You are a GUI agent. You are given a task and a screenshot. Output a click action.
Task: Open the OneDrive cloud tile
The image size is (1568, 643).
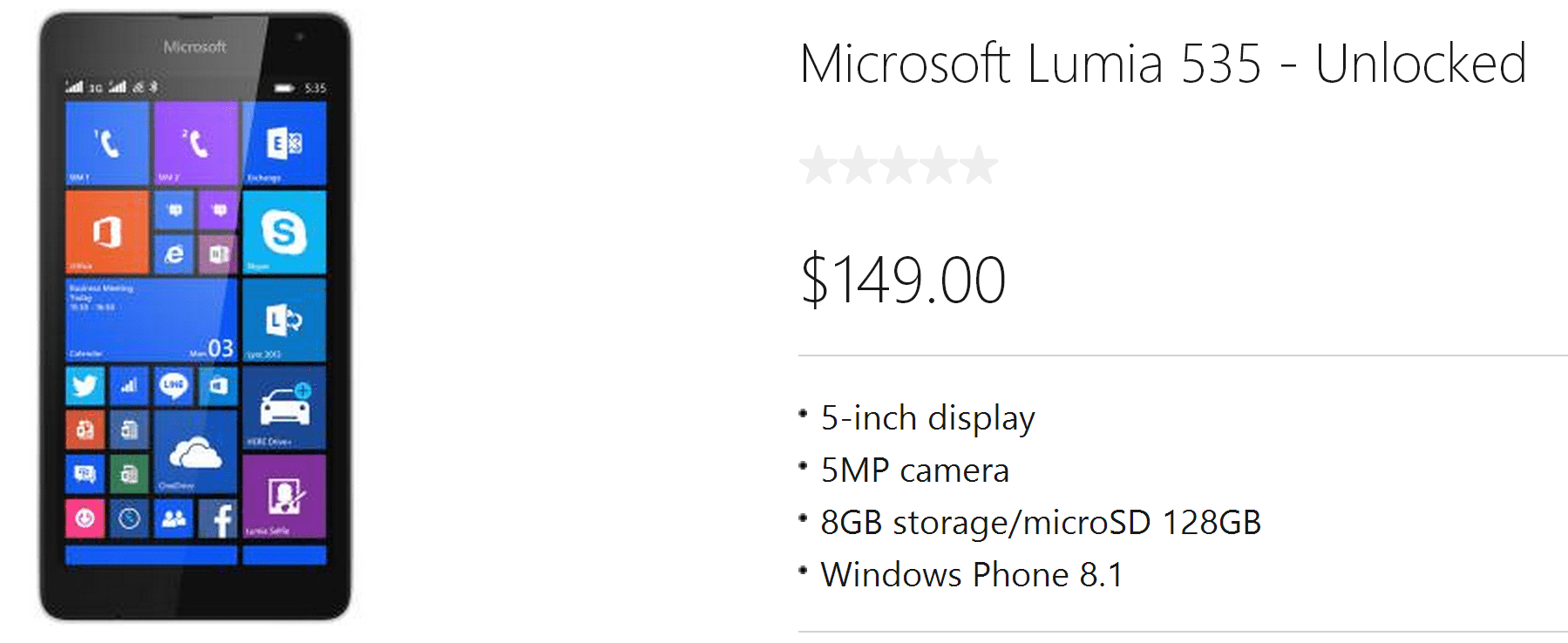coord(195,452)
